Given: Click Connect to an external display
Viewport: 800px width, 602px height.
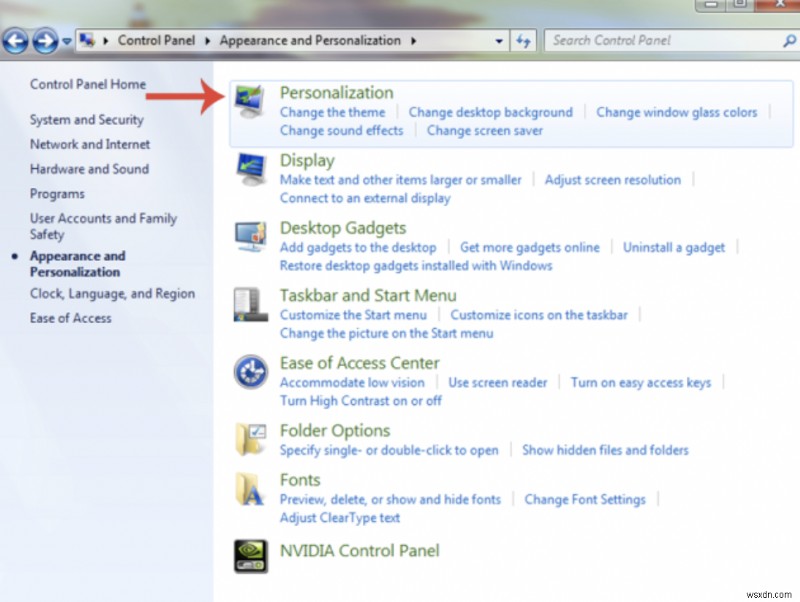Looking at the screenshot, I should click(x=365, y=198).
